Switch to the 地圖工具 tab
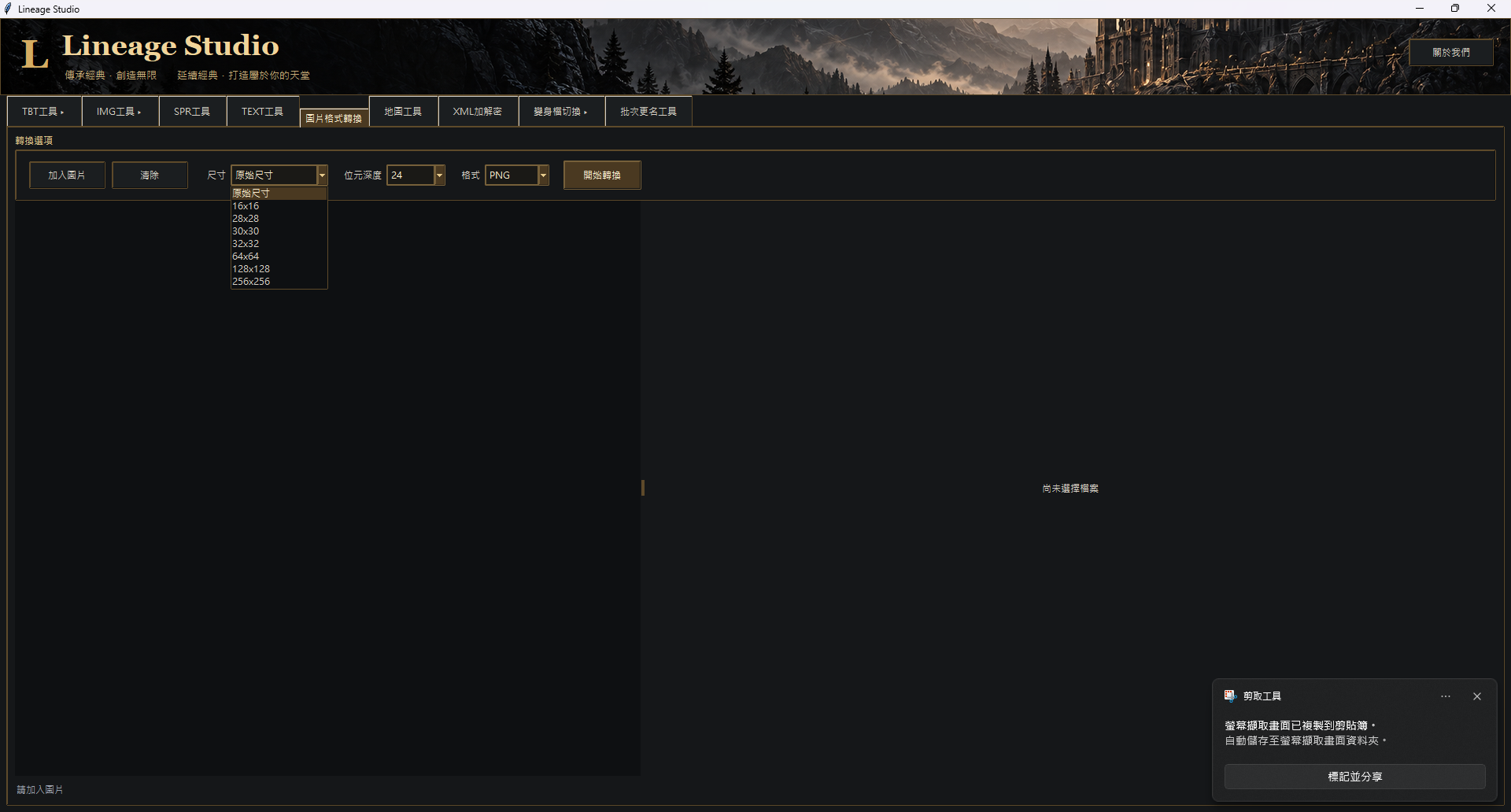The width and height of the screenshot is (1511, 812). [403, 112]
